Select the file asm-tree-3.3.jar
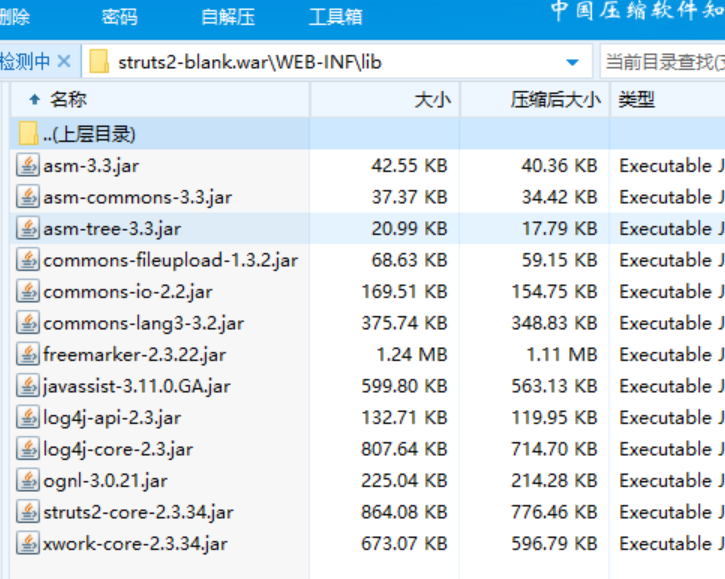725x579 pixels. 112,229
